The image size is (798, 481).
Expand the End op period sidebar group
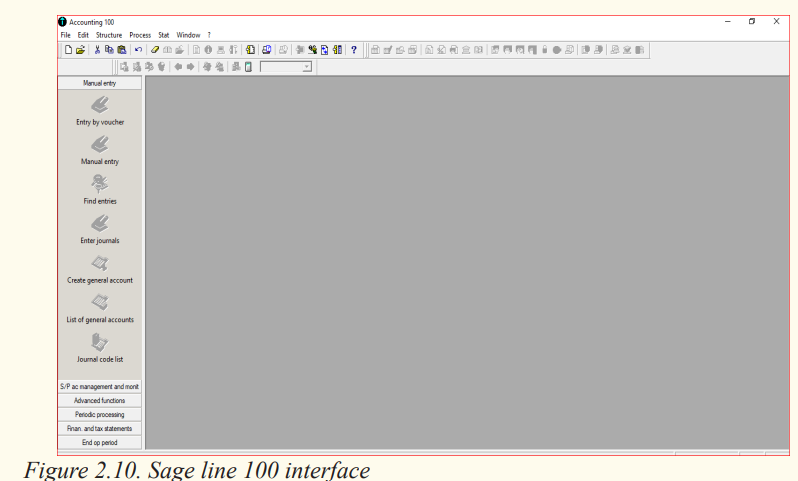(x=100, y=442)
